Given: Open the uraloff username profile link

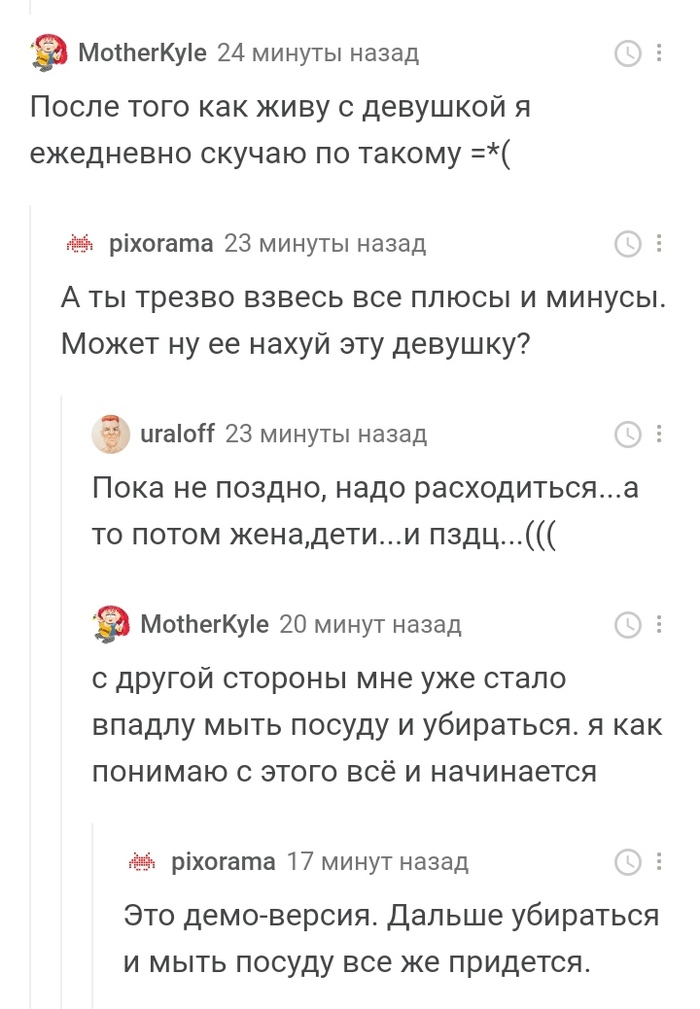Looking at the screenshot, I should click(x=178, y=434).
